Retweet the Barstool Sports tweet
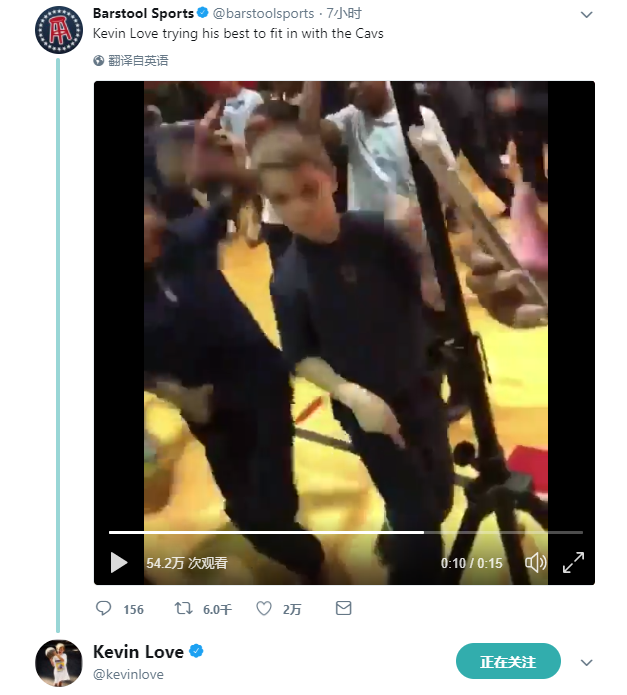The height and width of the screenshot is (695, 627). 184,608
